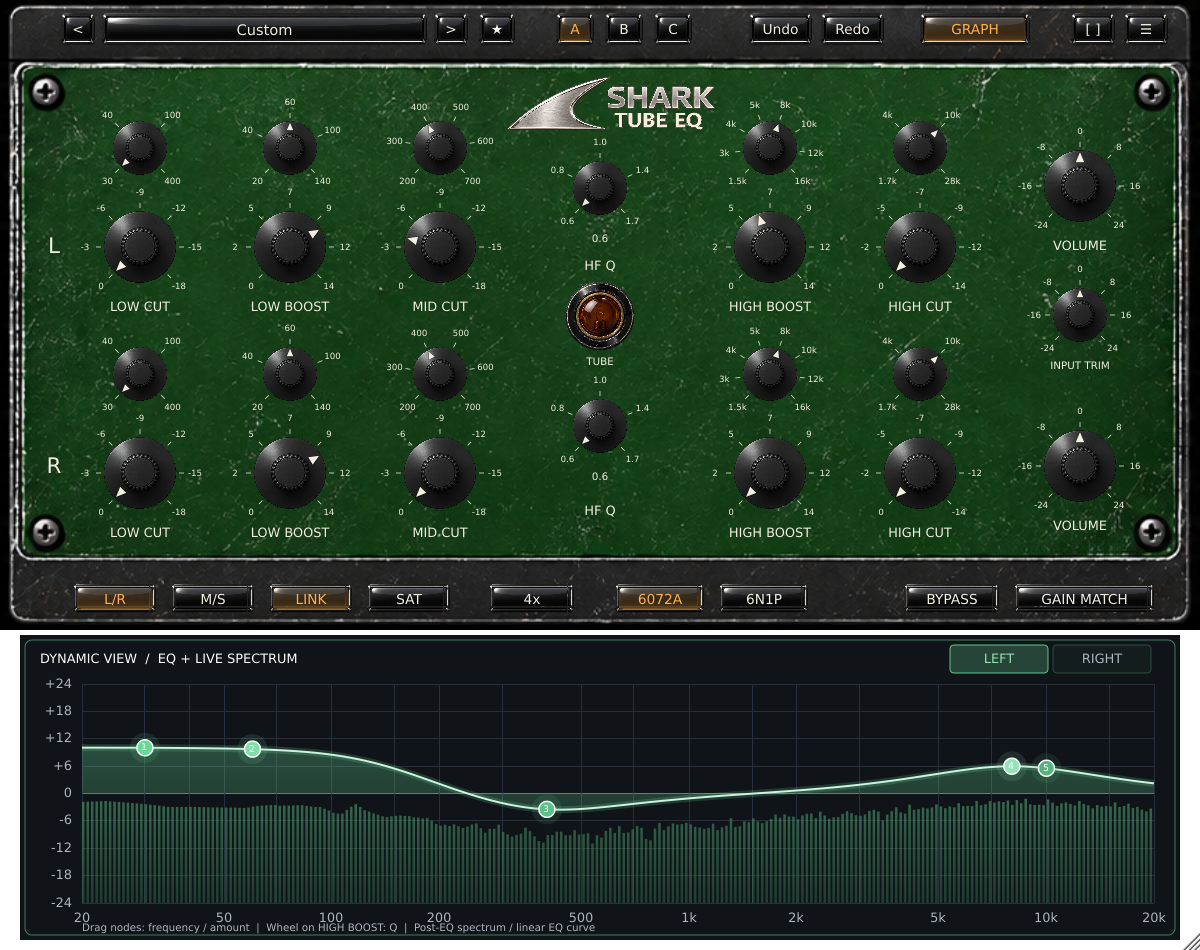Switch graph to RIGHT channel tab
This screenshot has height=950, width=1200.
tap(1102, 658)
